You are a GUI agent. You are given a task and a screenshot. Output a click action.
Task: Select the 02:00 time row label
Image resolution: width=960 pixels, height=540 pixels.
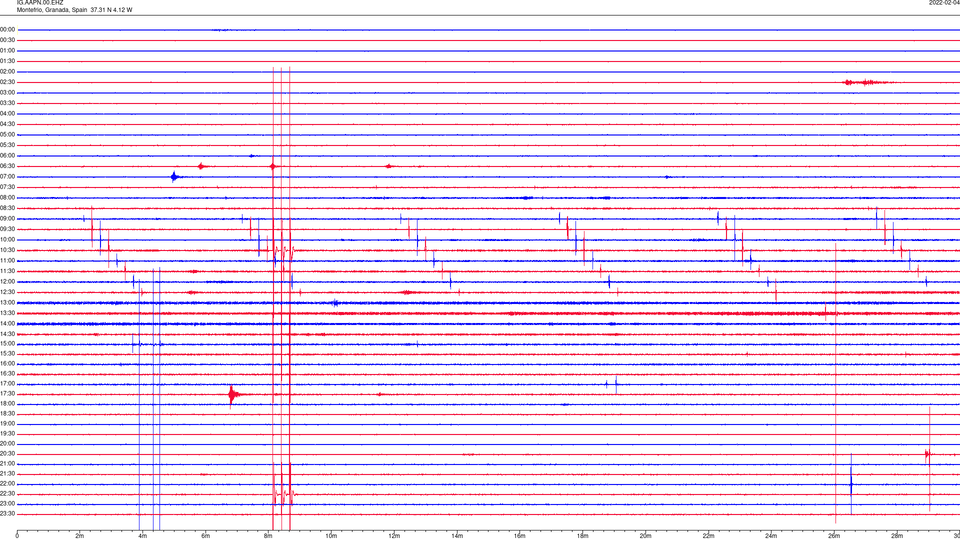pyautogui.click(x=7, y=72)
